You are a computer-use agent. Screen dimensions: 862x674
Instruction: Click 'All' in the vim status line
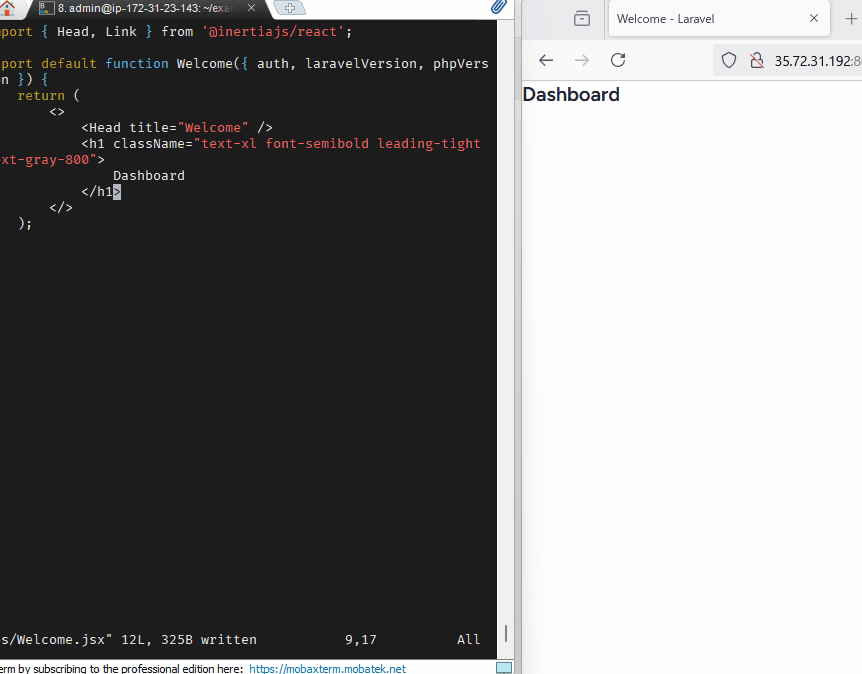(x=468, y=639)
